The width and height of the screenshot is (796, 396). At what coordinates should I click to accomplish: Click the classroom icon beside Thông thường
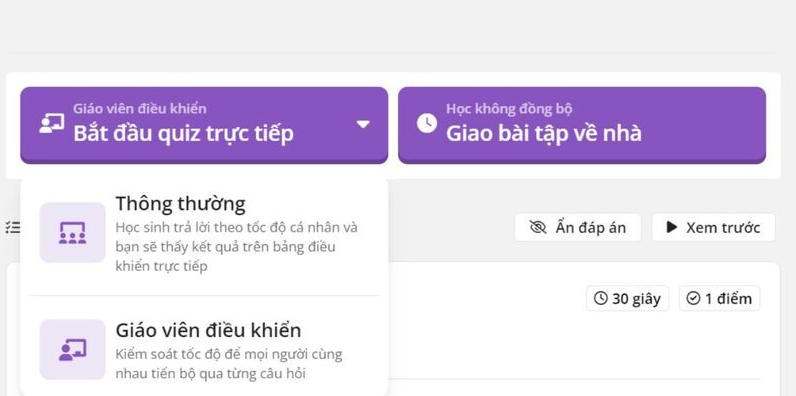tap(73, 233)
